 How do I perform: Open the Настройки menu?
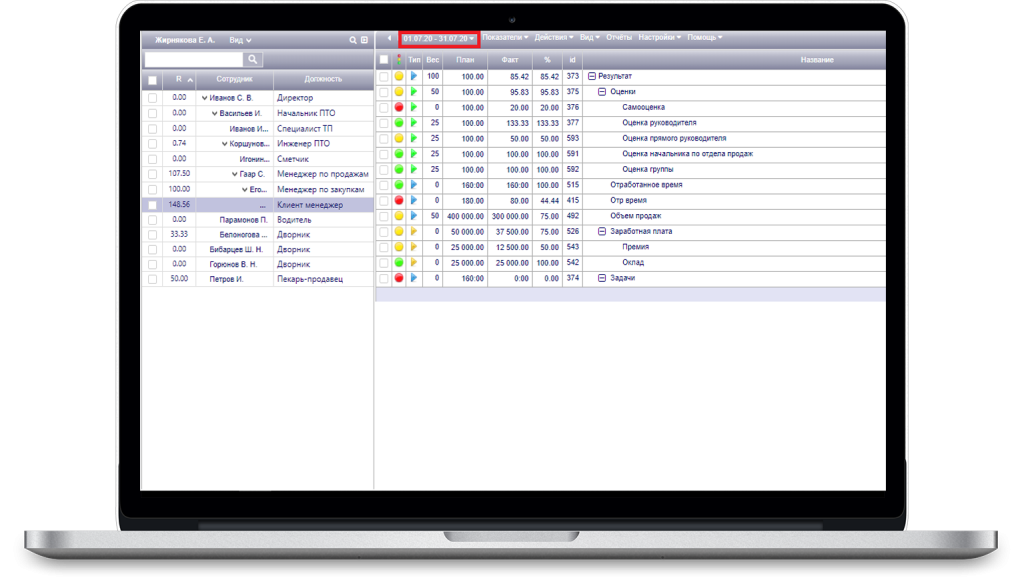[x=660, y=38]
